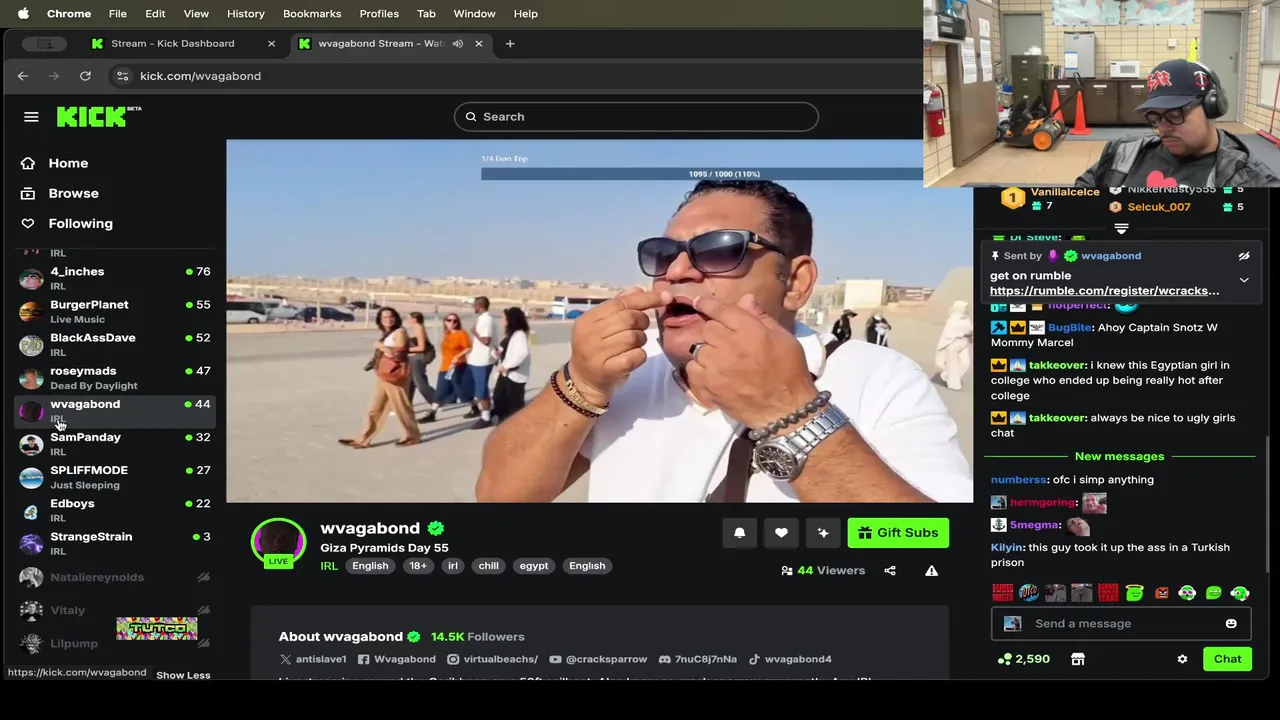Viewport: 1280px width, 720px height.
Task: Click username numberss in chat
Action: 1018,480
